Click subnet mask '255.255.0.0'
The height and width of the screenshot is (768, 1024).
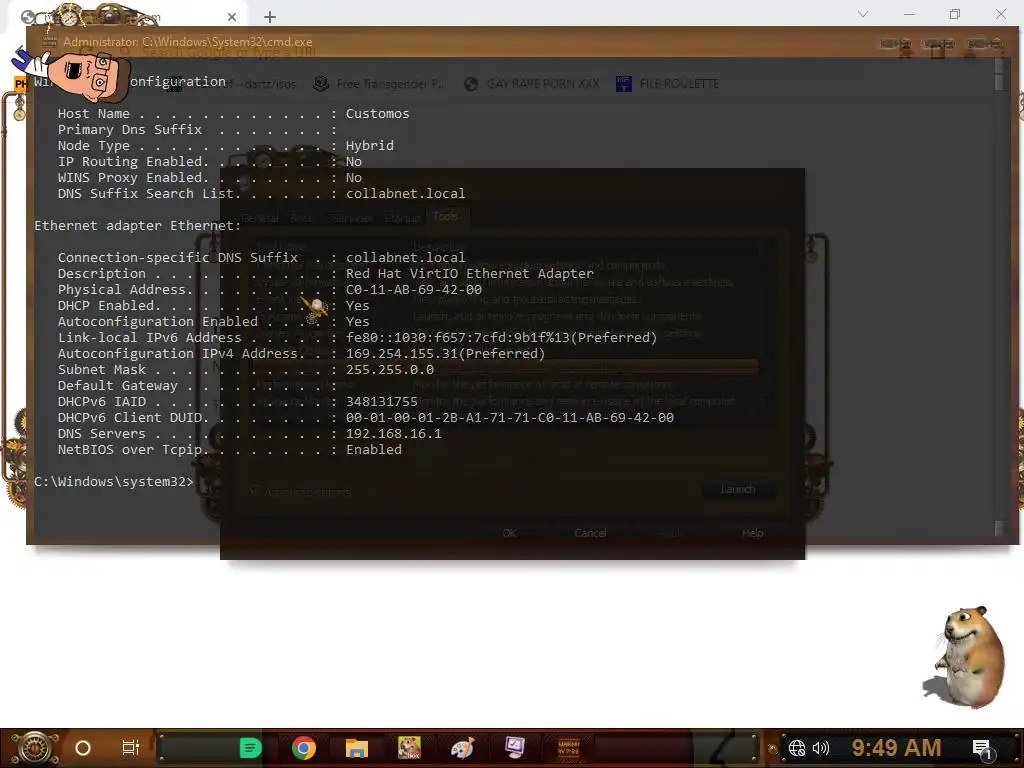(x=390, y=370)
